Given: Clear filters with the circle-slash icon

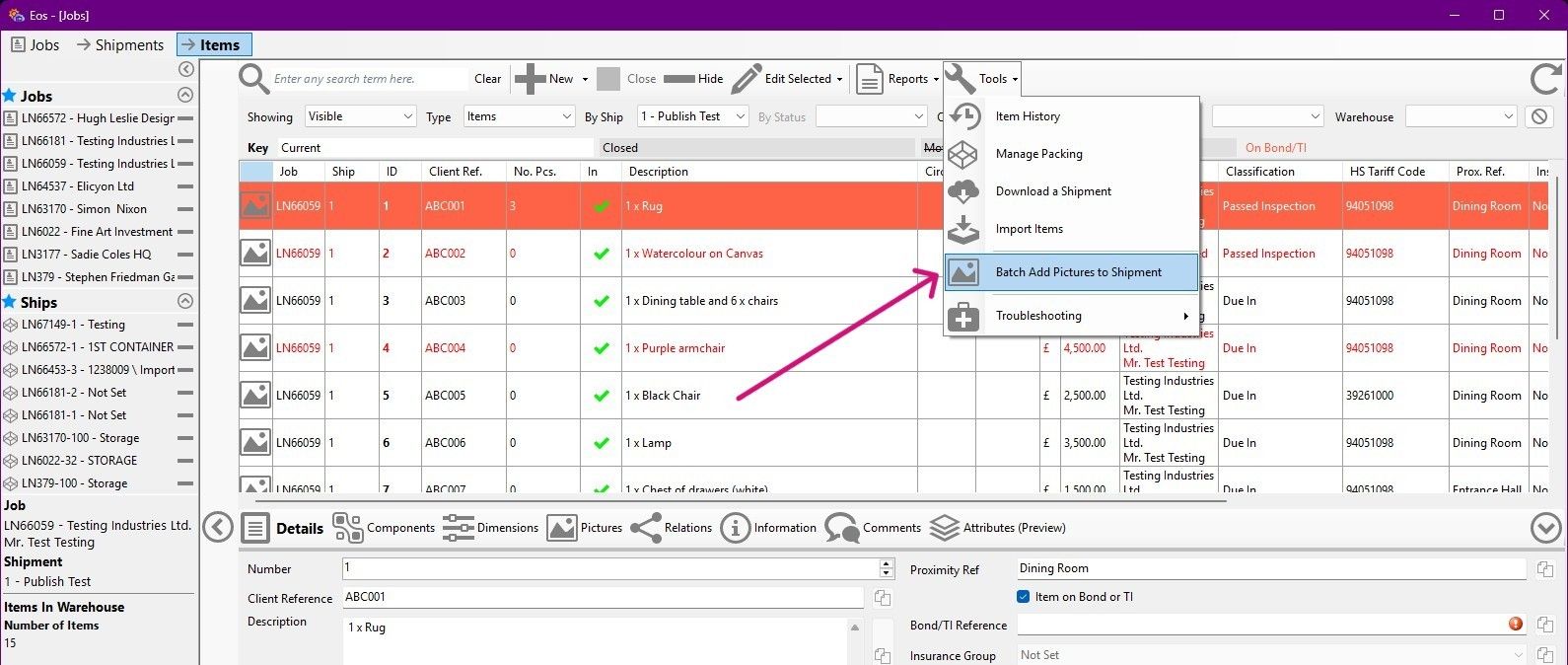Looking at the screenshot, I should pyautogui.click(x=1539, y=116).
